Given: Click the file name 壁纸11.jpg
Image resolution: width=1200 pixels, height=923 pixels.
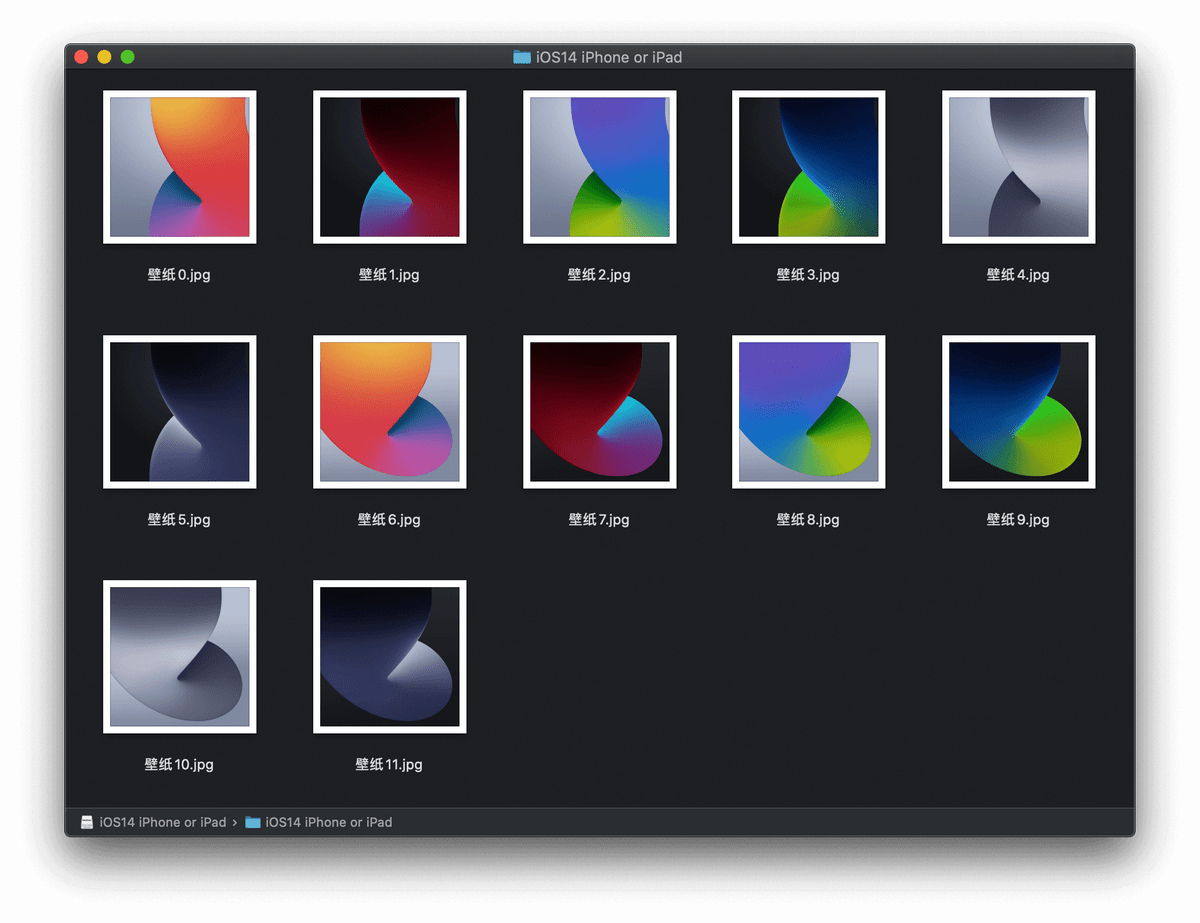Looking at the screenshot, I should pyautogui.click(x=389, y=765).
